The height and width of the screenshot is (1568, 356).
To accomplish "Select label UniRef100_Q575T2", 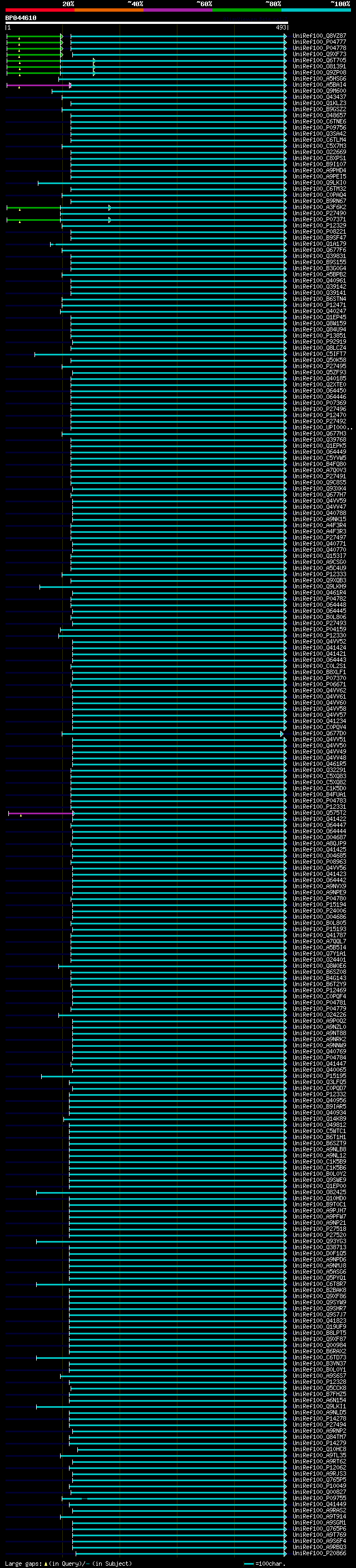I will [x=319, y=813].
